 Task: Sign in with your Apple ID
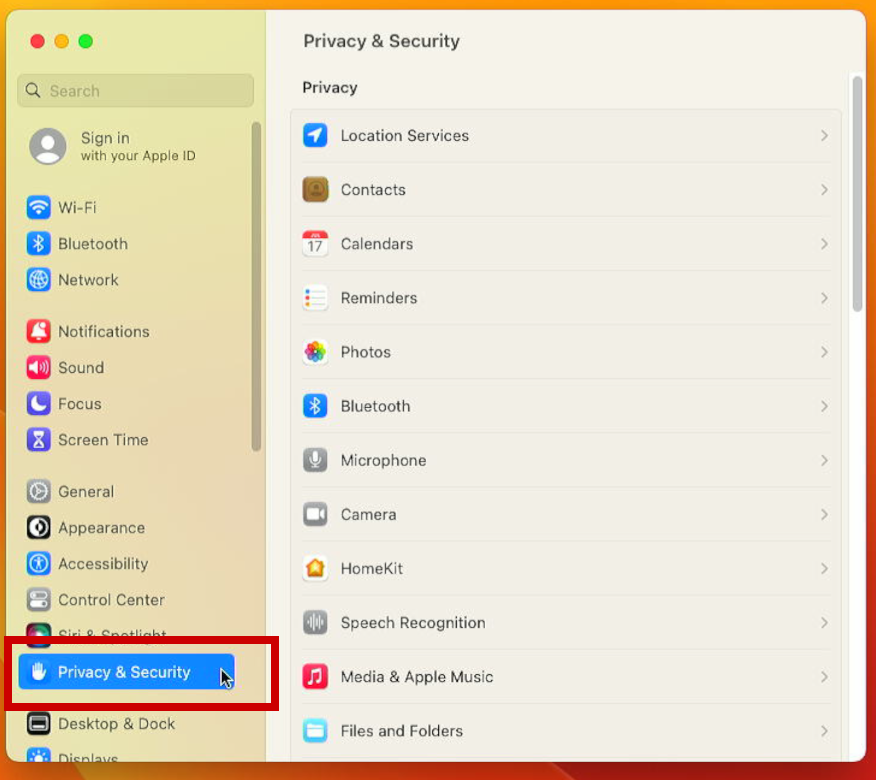pyautogui.click(x=138, y=146)
